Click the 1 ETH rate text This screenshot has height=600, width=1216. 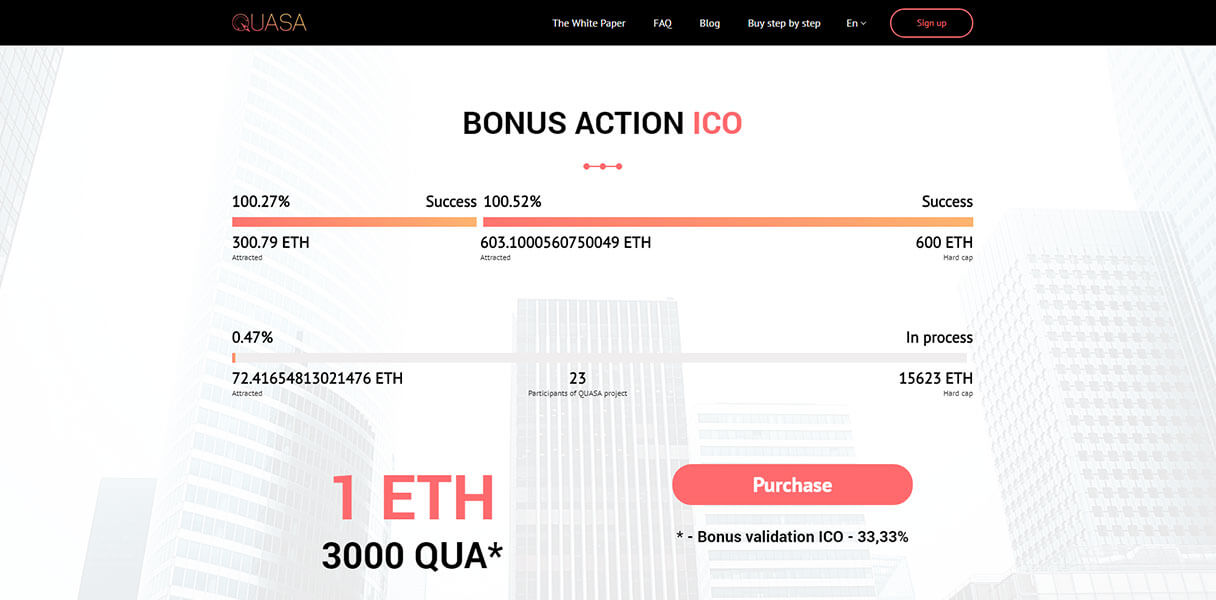pos(413,498)
